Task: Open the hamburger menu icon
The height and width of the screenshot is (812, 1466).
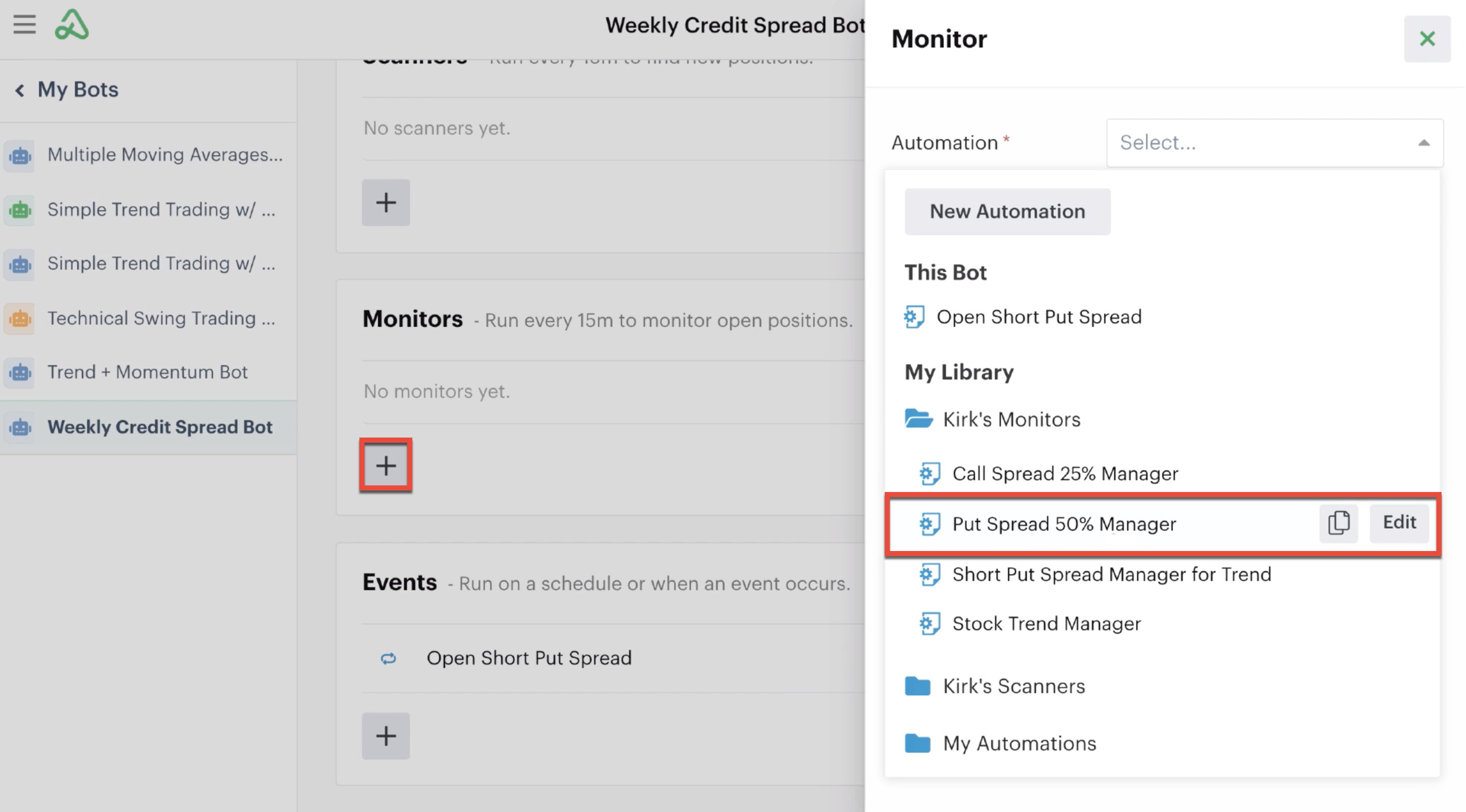Action: click(24, 24)
